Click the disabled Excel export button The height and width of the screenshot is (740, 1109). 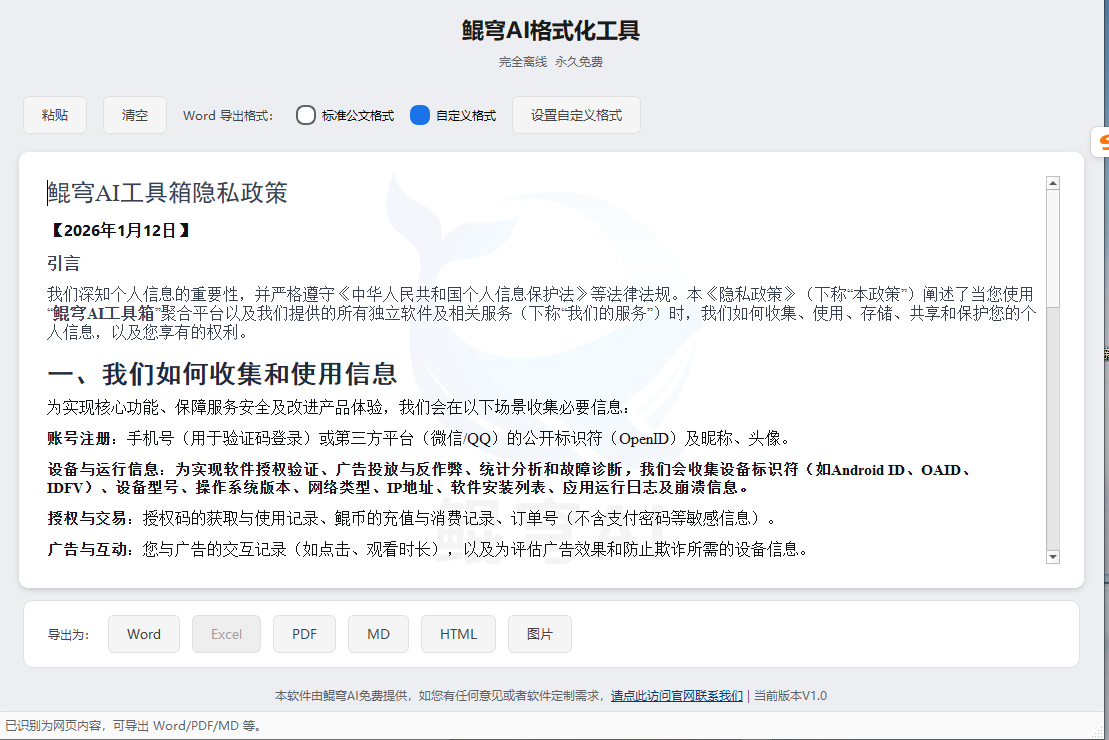click(x=226, y=633)
